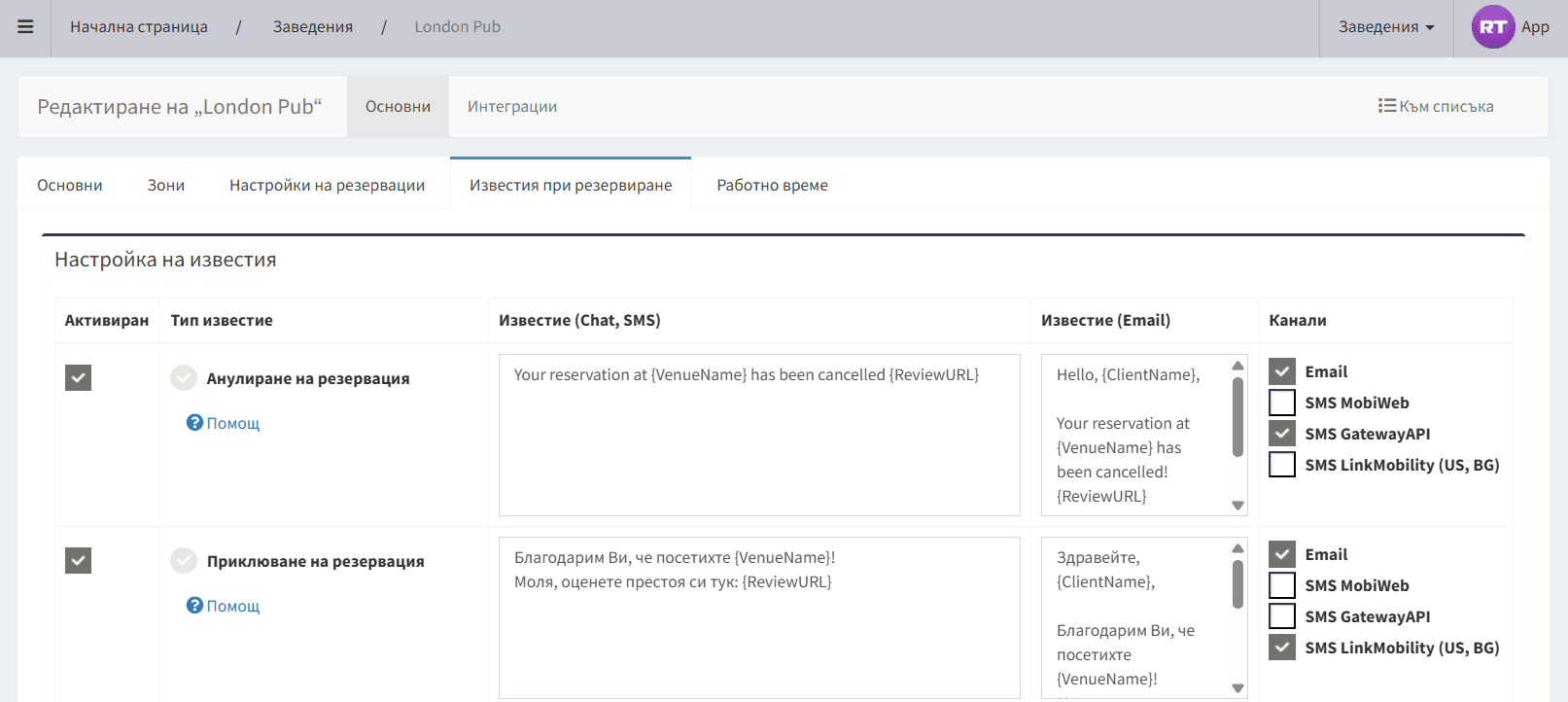Open the App user account menu
Screen dimensions: 1568x702
(1535, 27)
